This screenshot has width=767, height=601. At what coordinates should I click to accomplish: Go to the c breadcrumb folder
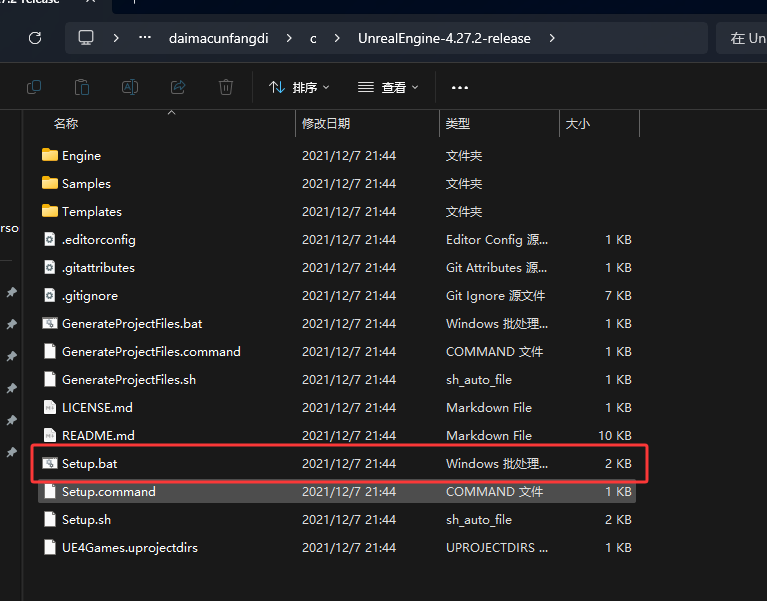click(313, 38)
